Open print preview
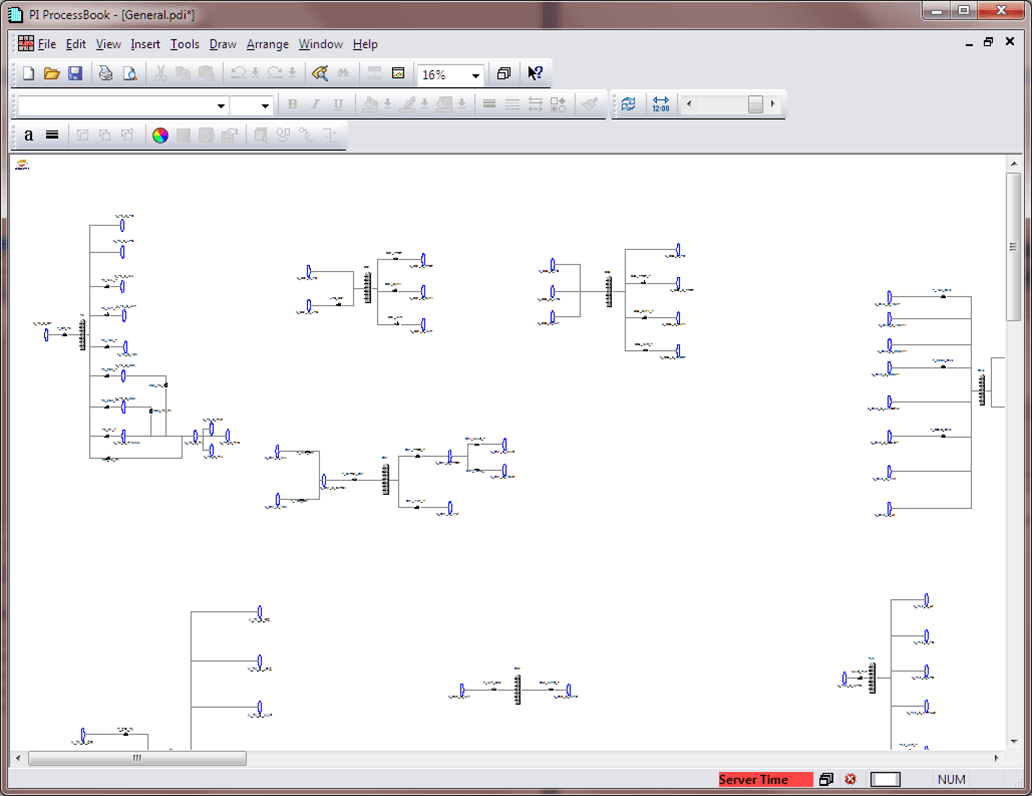This screenshot has width=1032, height=796. click(130, 73)
